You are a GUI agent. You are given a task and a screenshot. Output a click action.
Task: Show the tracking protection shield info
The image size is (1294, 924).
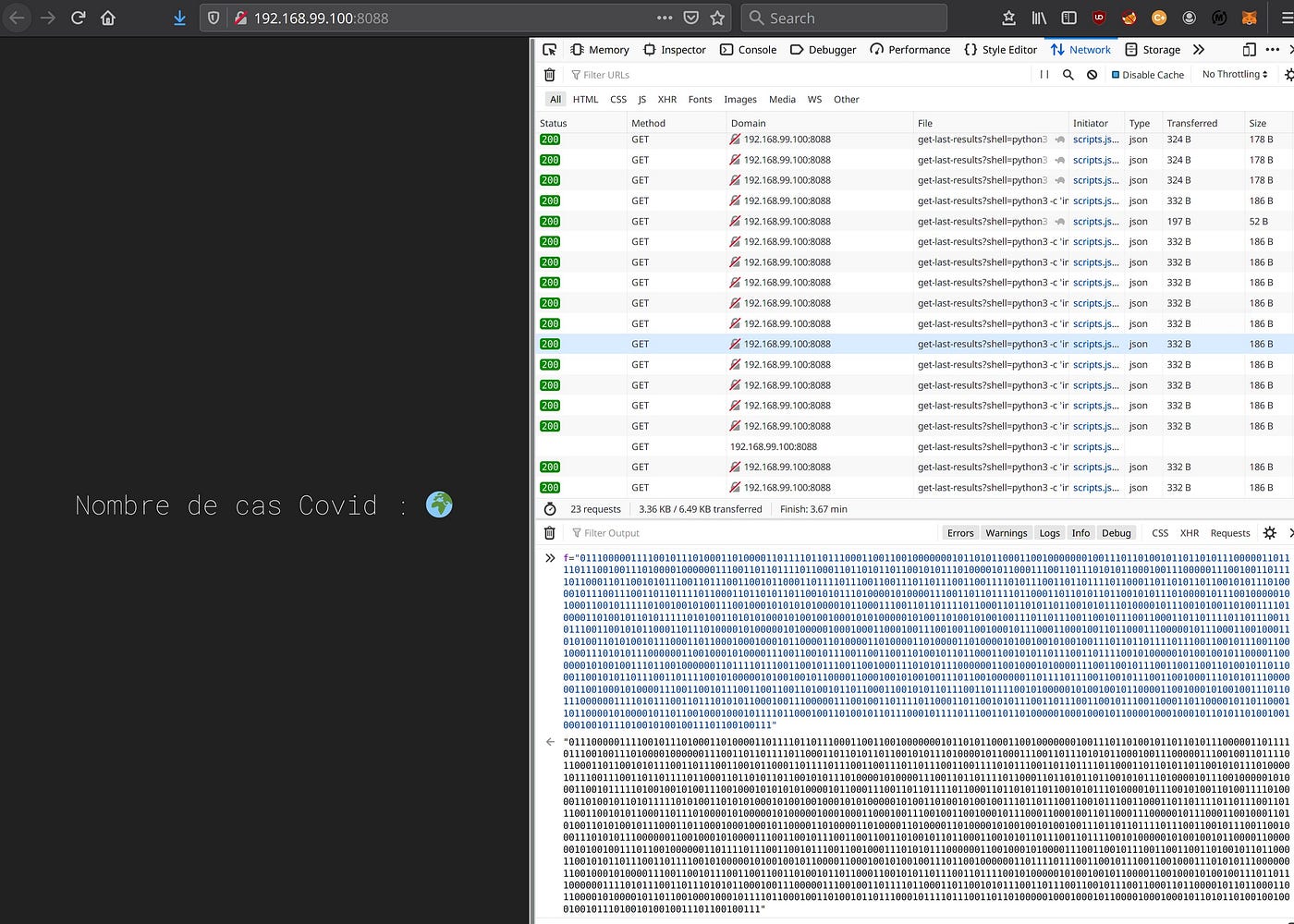pos(214,18)
